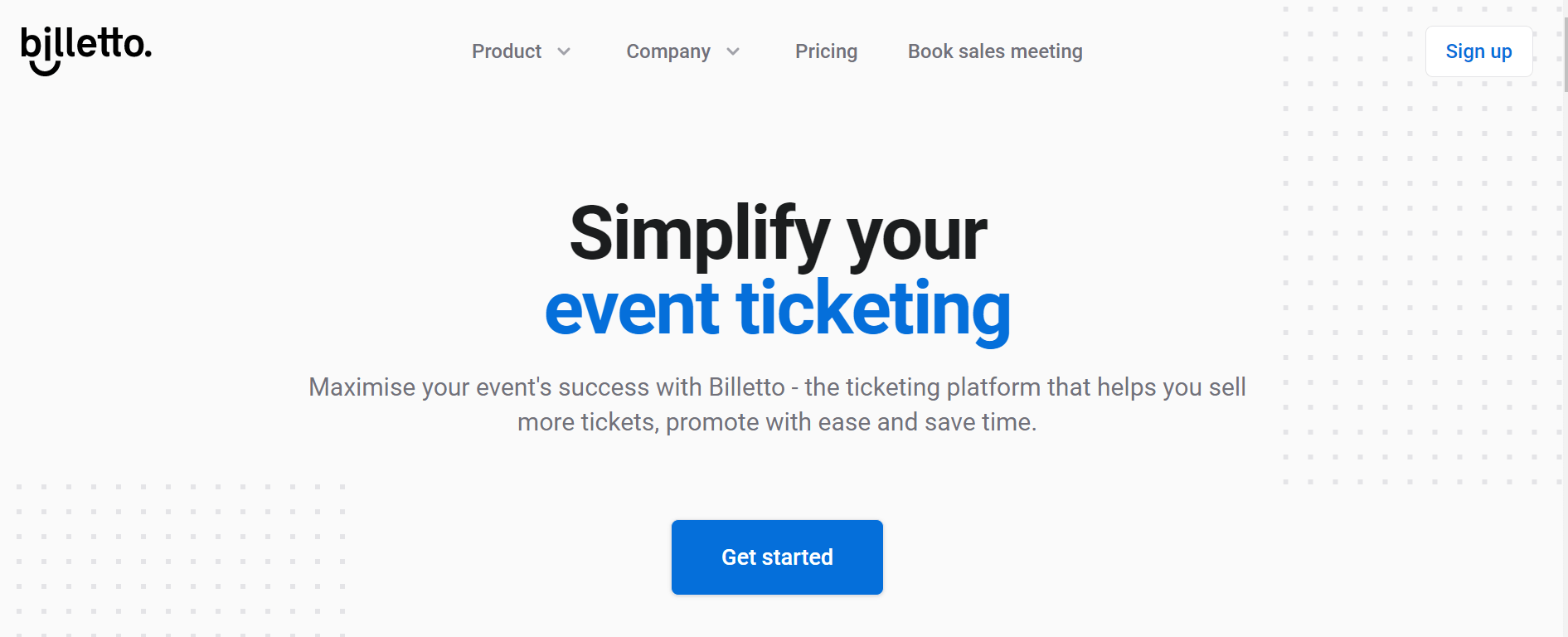Viewport: 1568px width, 637px height.
Task: Collapse the Product dropdown arrow
Action: point(566,51)
